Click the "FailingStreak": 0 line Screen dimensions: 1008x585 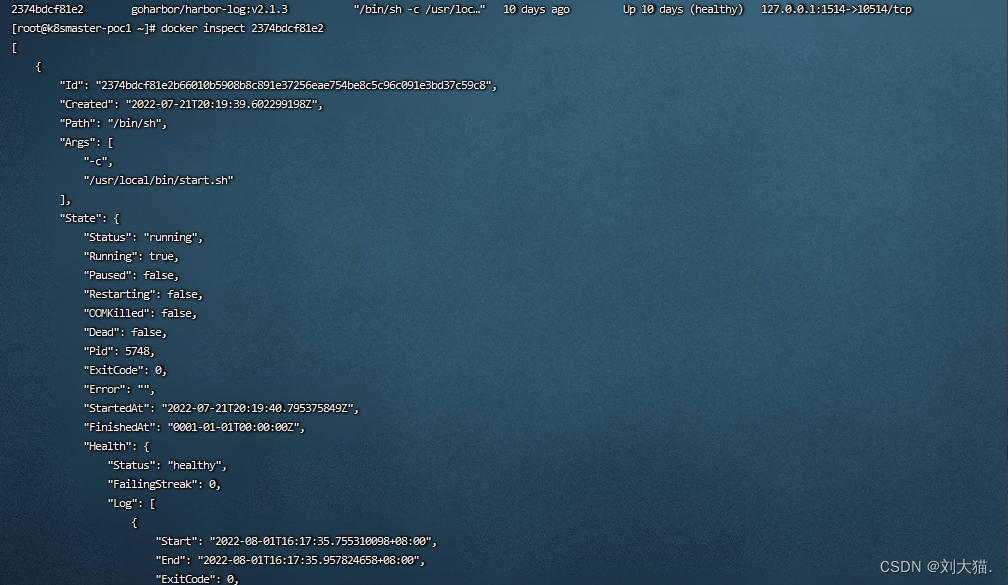(164, 484)
